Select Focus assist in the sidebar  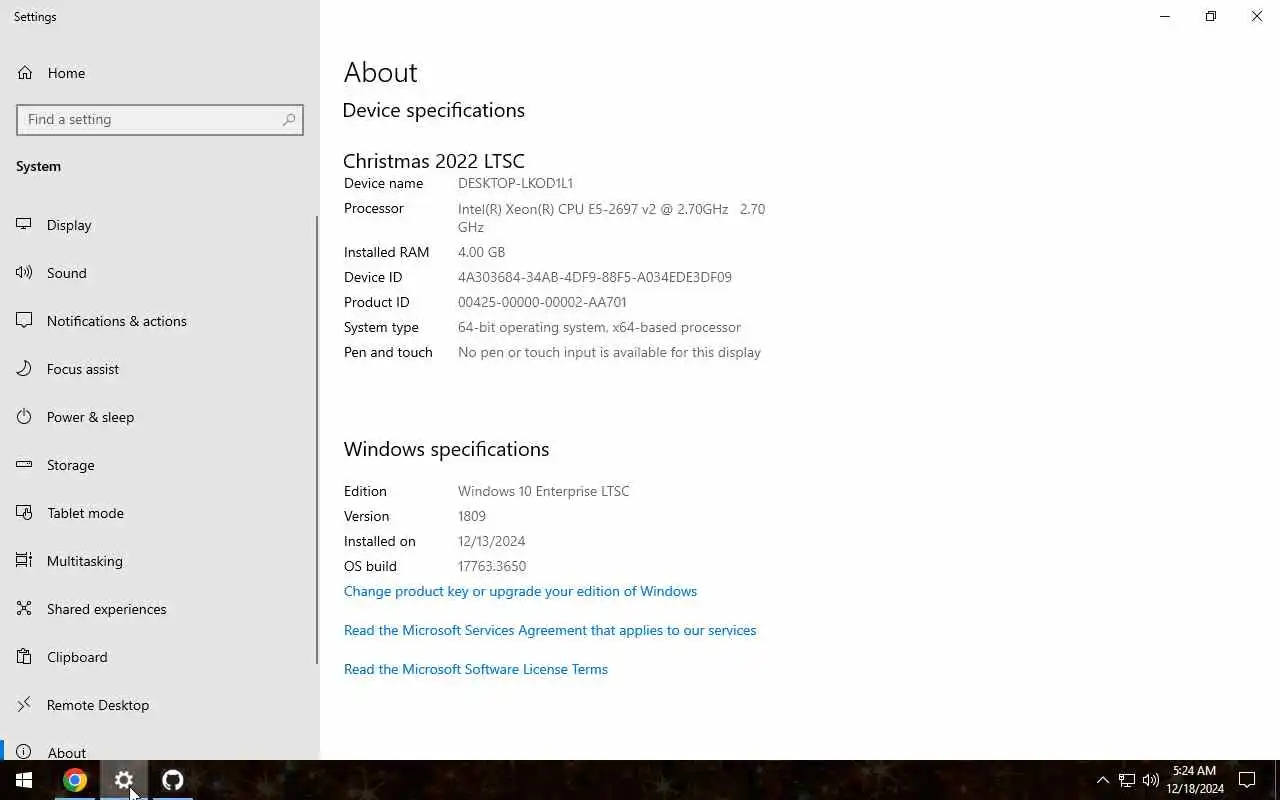(83, 369)
